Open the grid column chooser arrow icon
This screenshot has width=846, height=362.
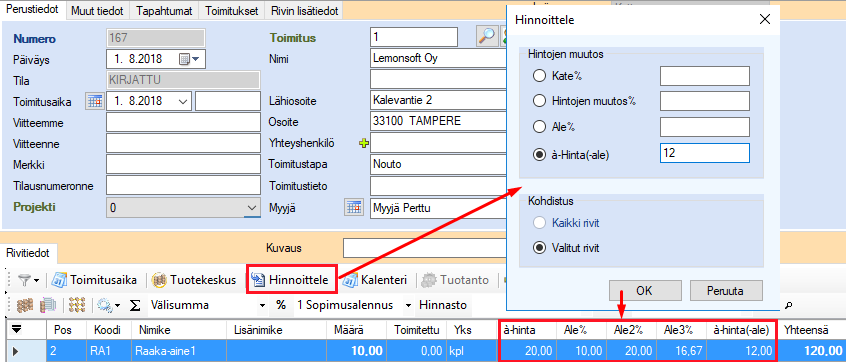[x=17, y=329]
